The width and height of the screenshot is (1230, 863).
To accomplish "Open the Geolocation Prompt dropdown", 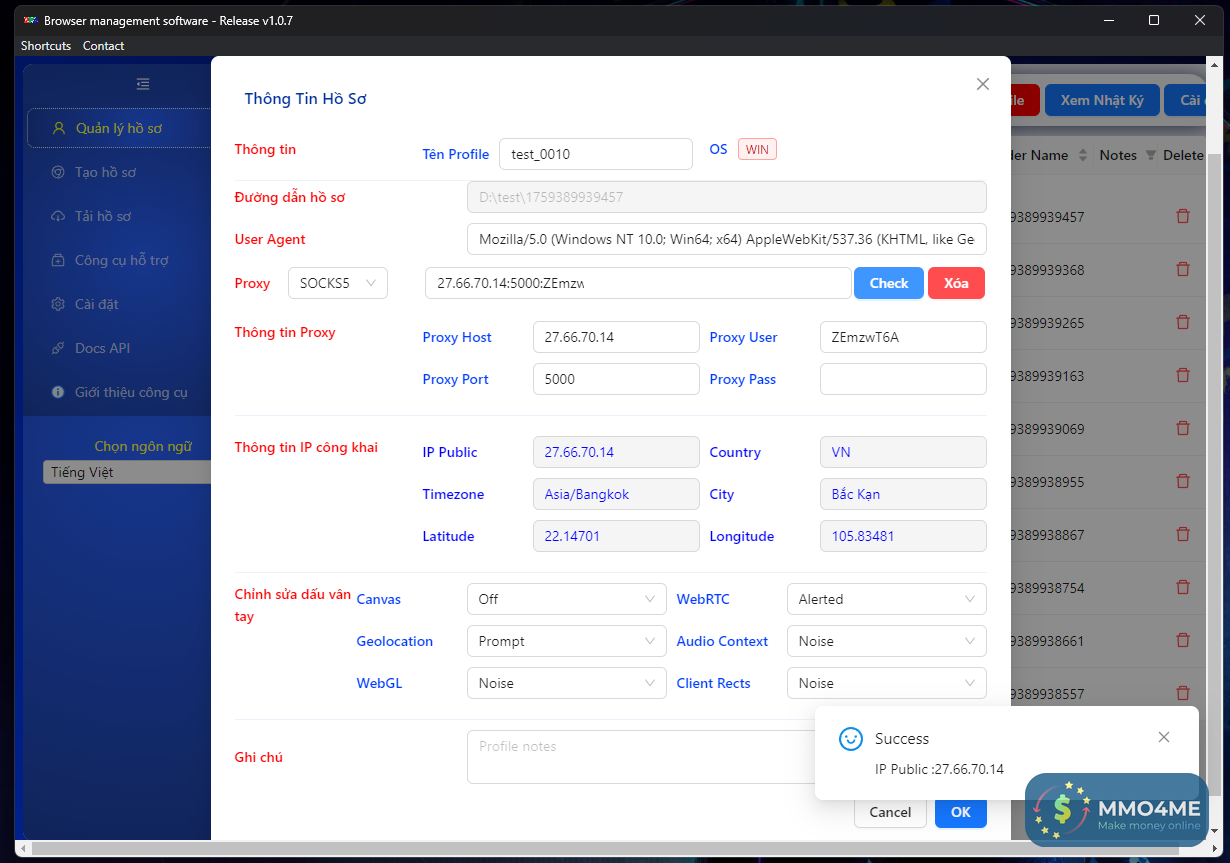I will [x=566, y=641].
